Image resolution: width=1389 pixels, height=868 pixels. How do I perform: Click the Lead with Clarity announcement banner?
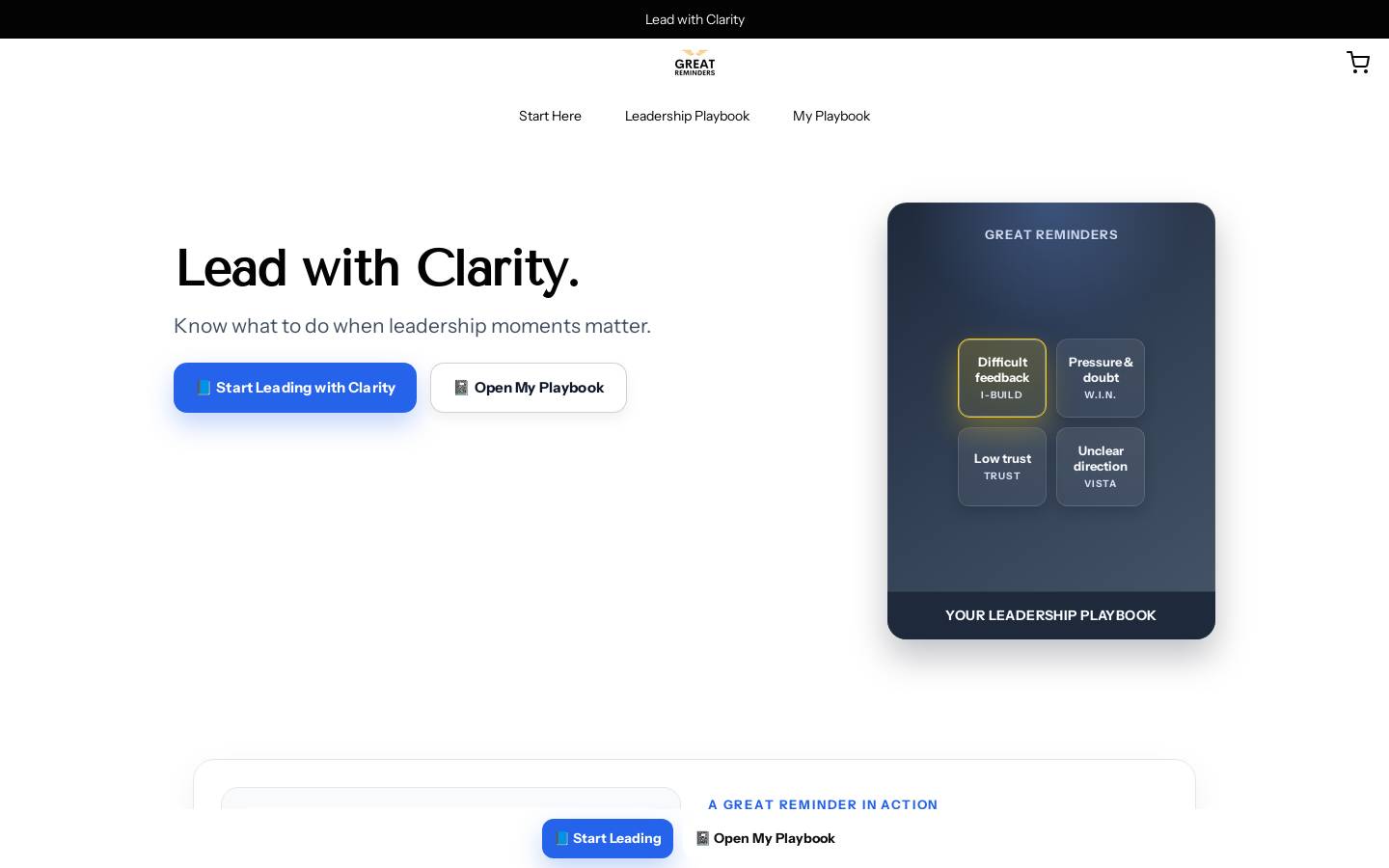694,19
